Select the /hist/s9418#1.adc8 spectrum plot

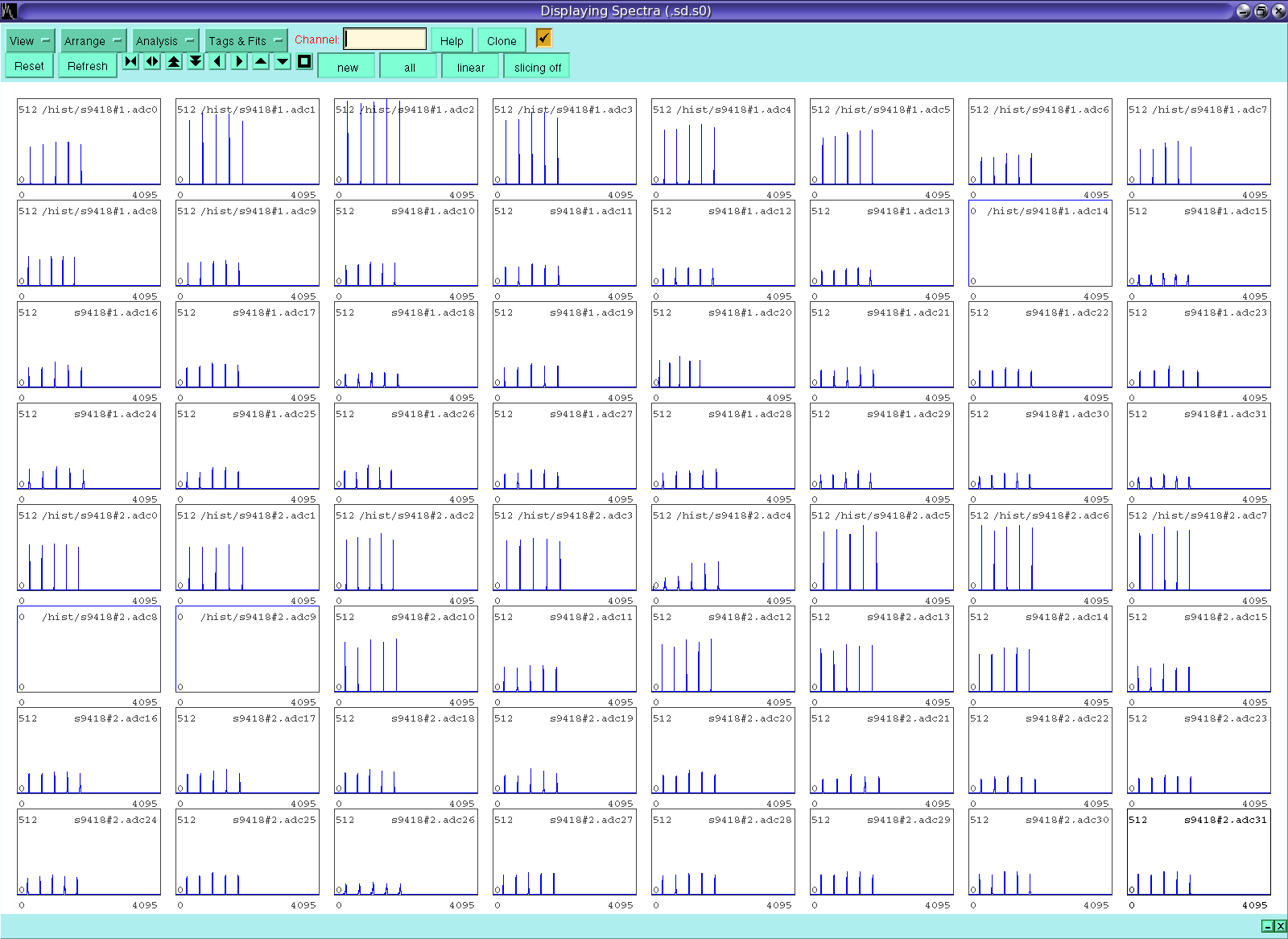coord(89,244)
